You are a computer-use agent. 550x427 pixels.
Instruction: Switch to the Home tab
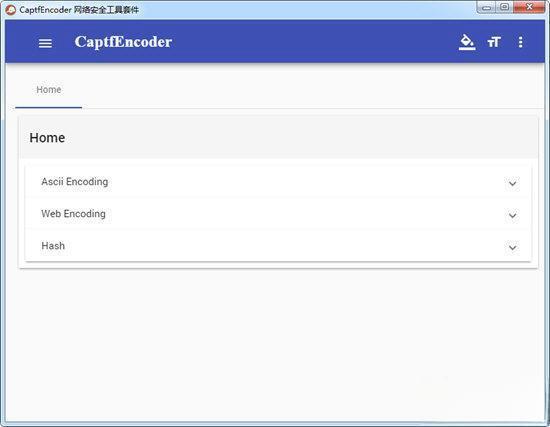click(49, 90)
